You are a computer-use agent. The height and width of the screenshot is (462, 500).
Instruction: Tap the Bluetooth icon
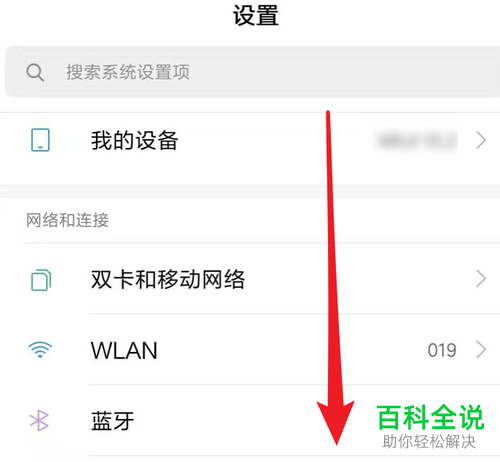click(39, 420)
